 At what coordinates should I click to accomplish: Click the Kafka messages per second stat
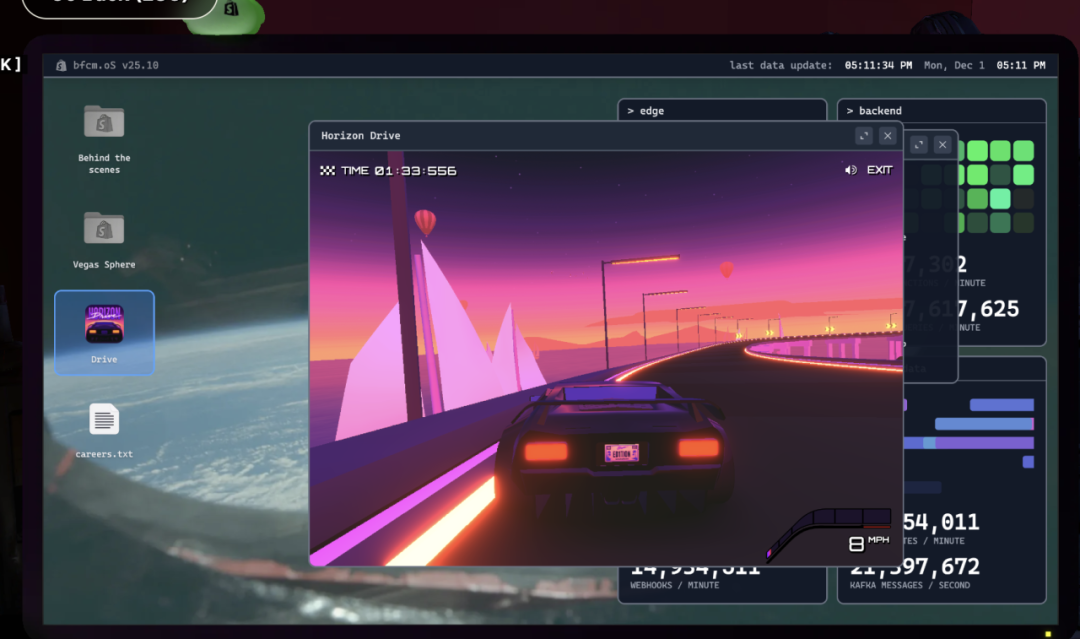point(915,569)
